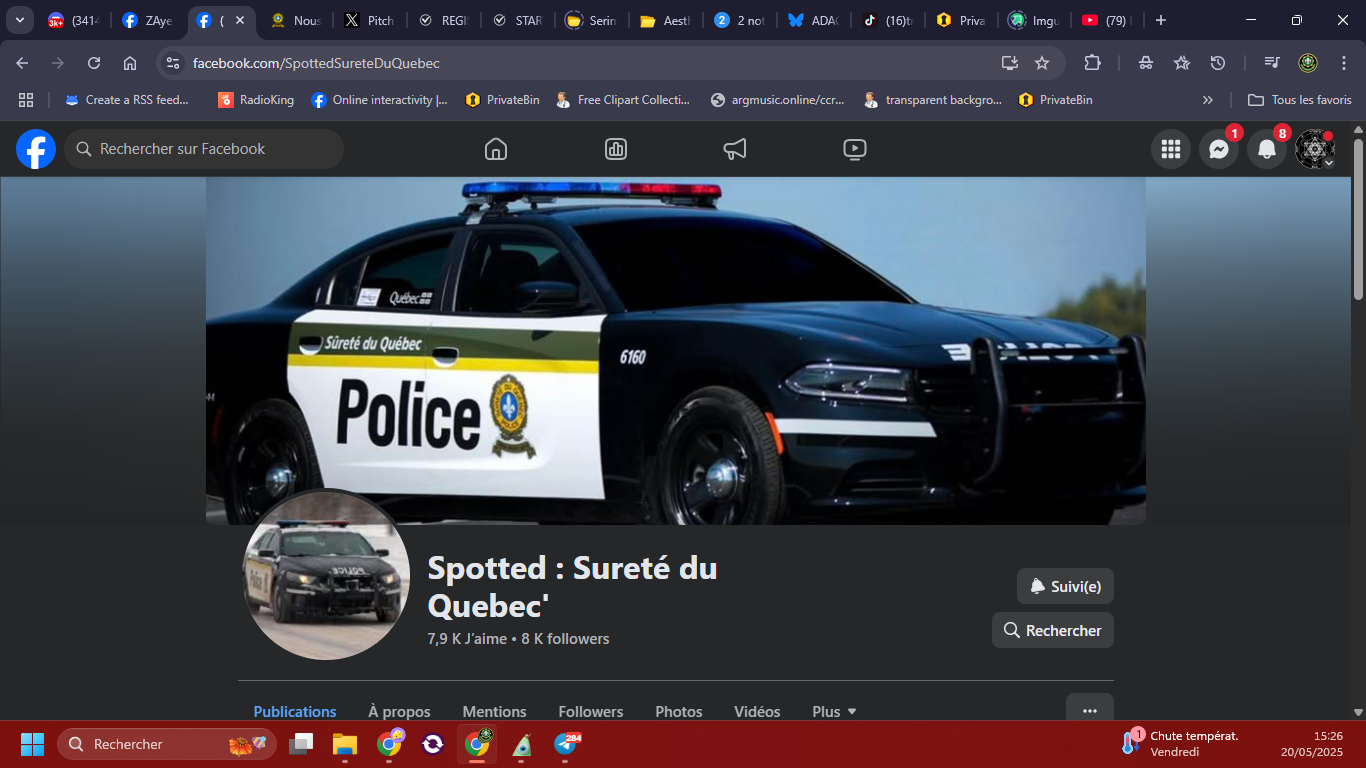This screenshot has height=768, width=1366.
Task: Open the Tous les favoris folder
Action: pyautogui.click(x=1300, y=100)
